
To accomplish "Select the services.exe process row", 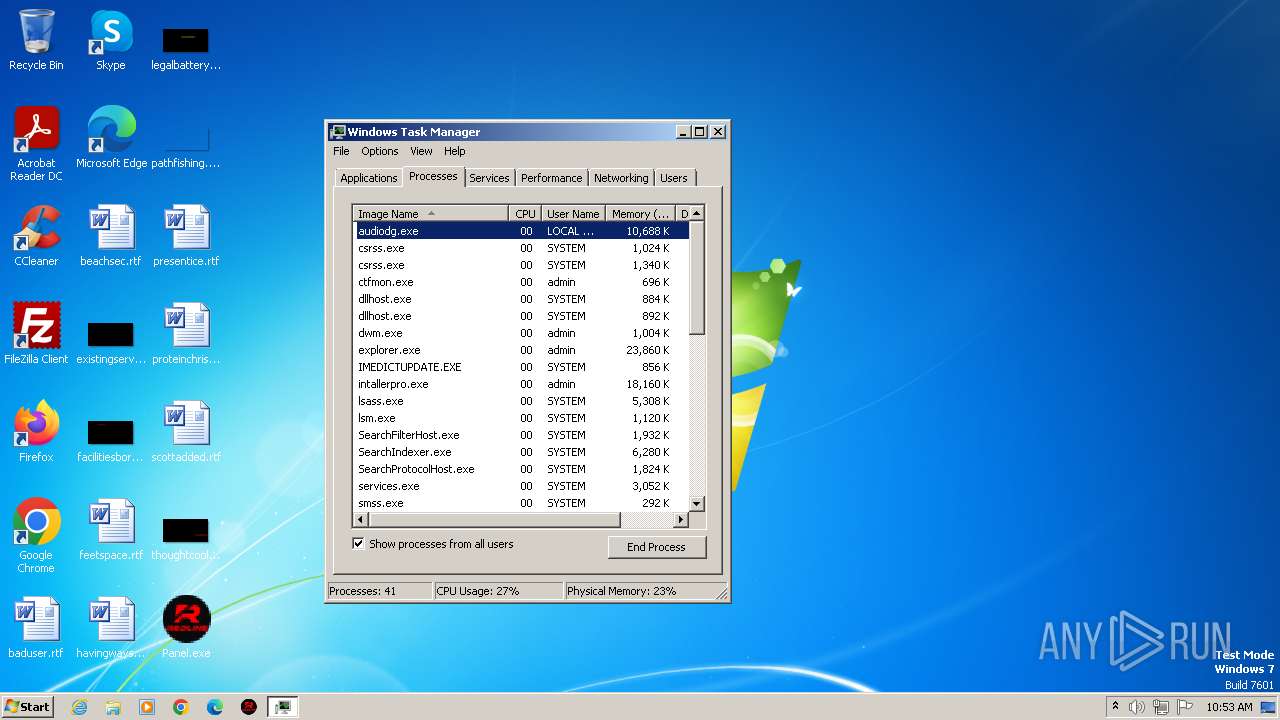I will click(521, 486).
